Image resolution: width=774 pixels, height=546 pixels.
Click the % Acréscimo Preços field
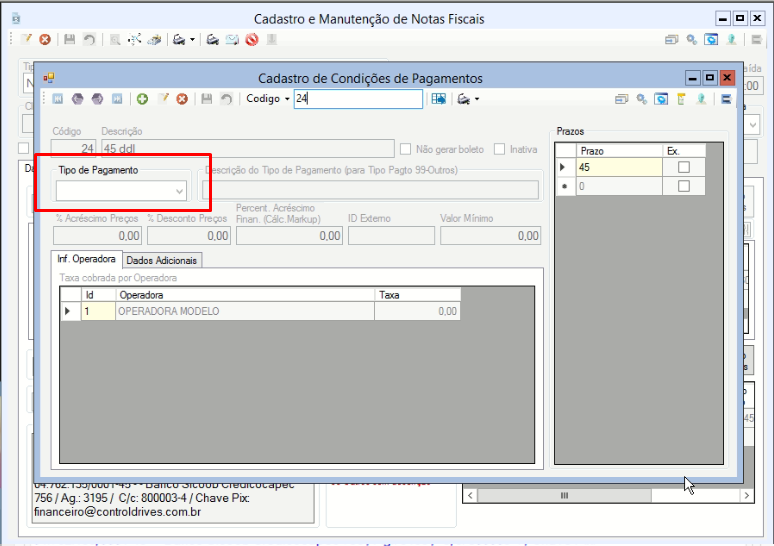pyautogui.click(x=98, y=235)
